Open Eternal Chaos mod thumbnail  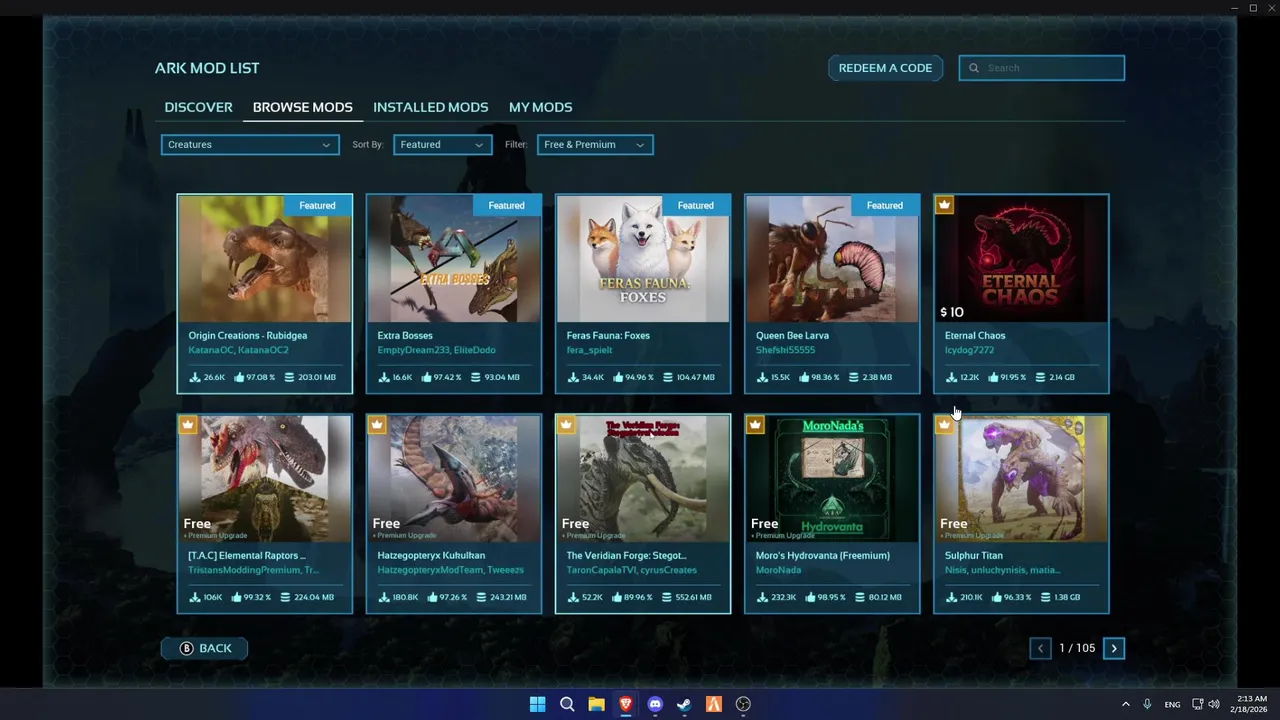(x=1021, y=259)
